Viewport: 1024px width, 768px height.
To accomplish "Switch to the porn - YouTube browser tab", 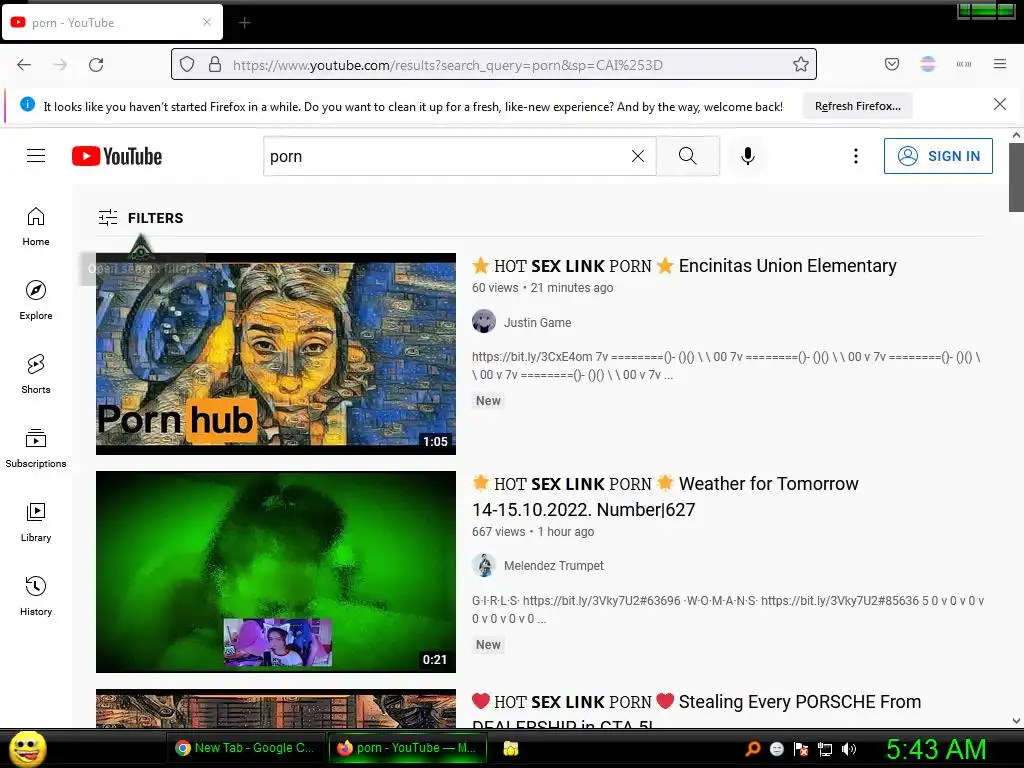I will pyautogui.click(x=112, y=22).
